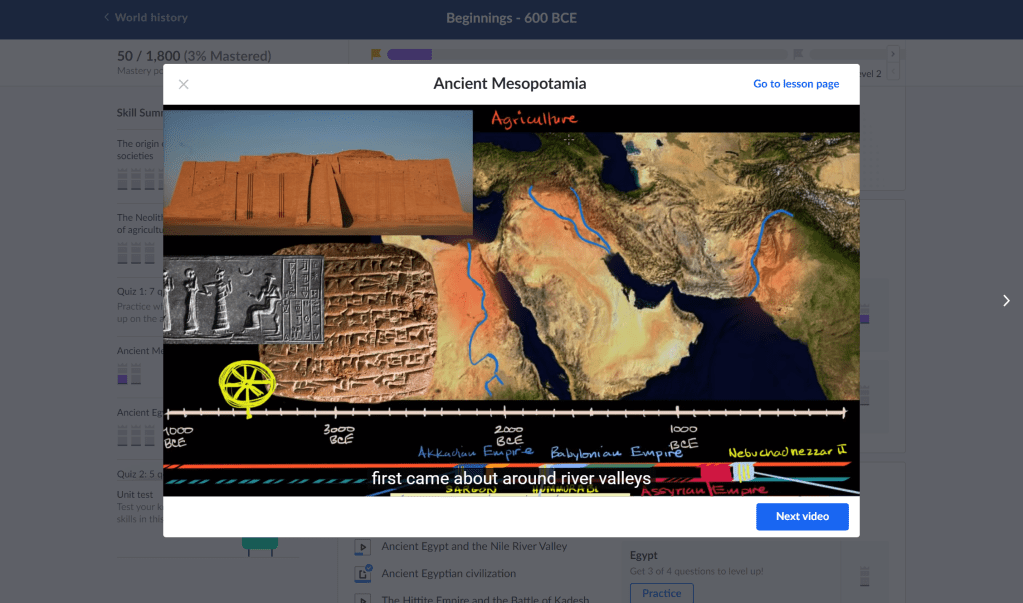Image resolution: width=1023 pixels, height=603 pixels.
Task: Open The Hittite Empire and Battle of Kadesh
Action: [485, 598]
